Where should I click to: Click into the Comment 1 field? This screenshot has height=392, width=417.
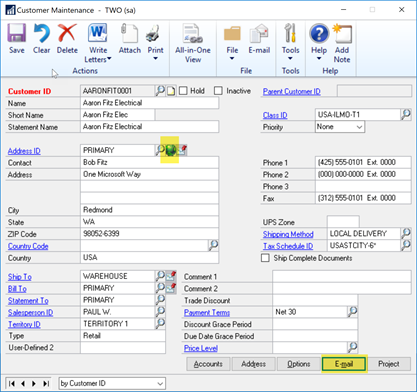pos(342,276)
